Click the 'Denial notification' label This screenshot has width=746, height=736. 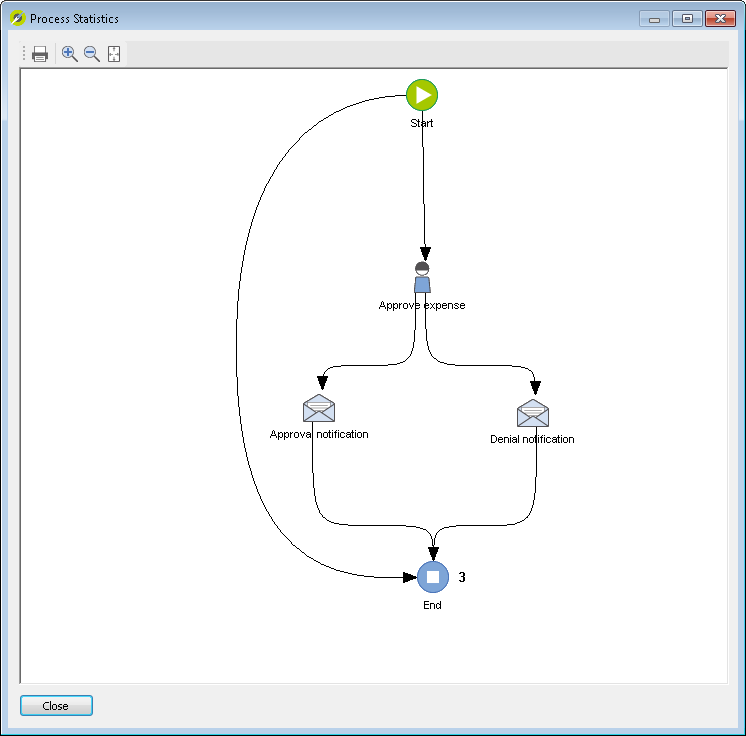(x=532, y=439)
